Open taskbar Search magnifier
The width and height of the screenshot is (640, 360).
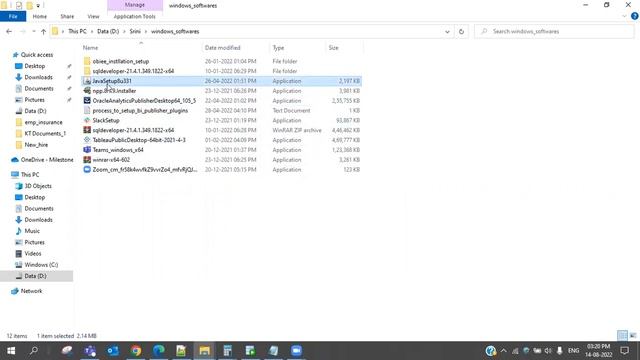(x=34, y=351)
